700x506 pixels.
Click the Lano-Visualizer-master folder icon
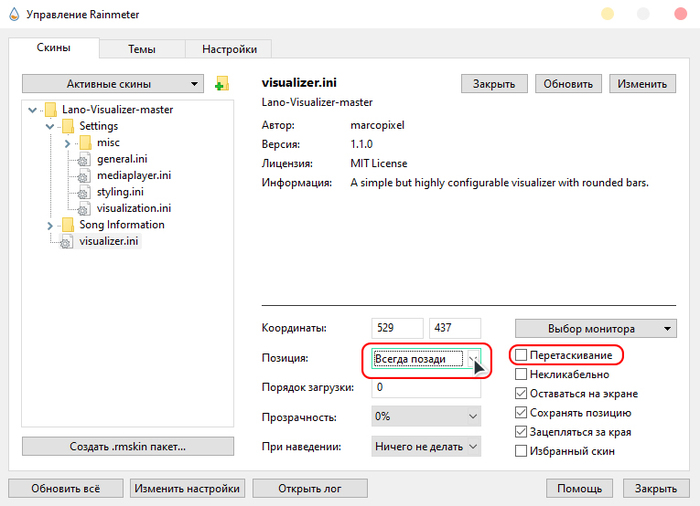[51, 109]
